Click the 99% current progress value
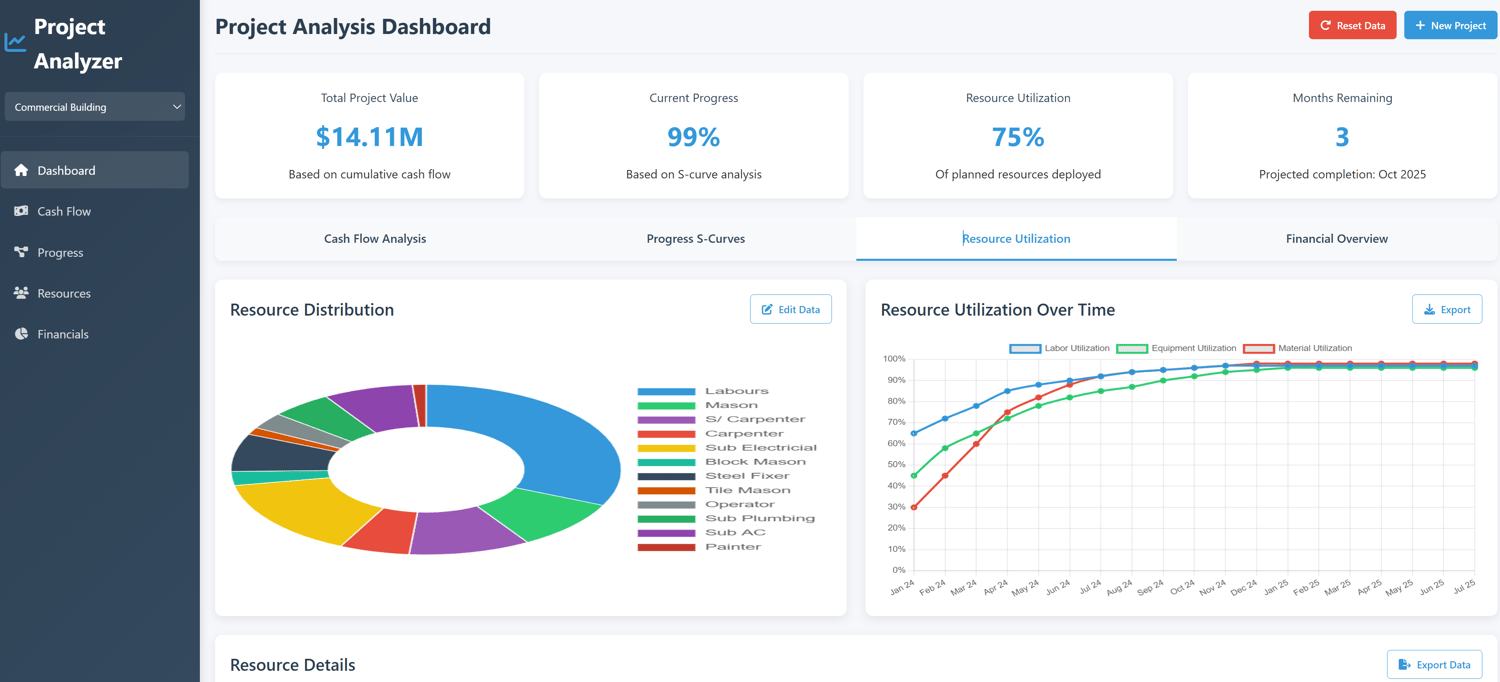Screen dimensions: 1500x682 pos(694,136)
